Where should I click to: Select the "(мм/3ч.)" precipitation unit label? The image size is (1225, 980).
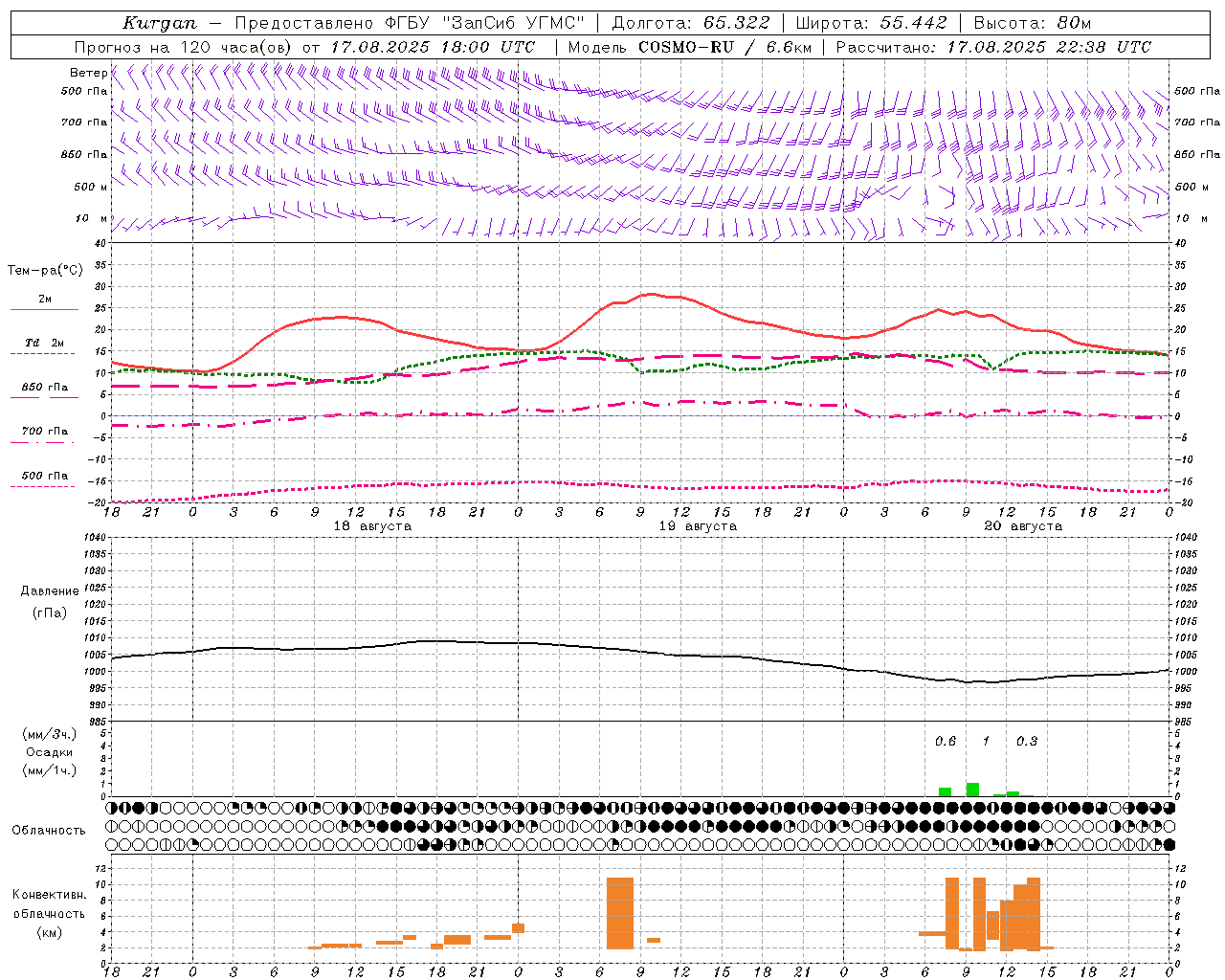click(50, 734)
